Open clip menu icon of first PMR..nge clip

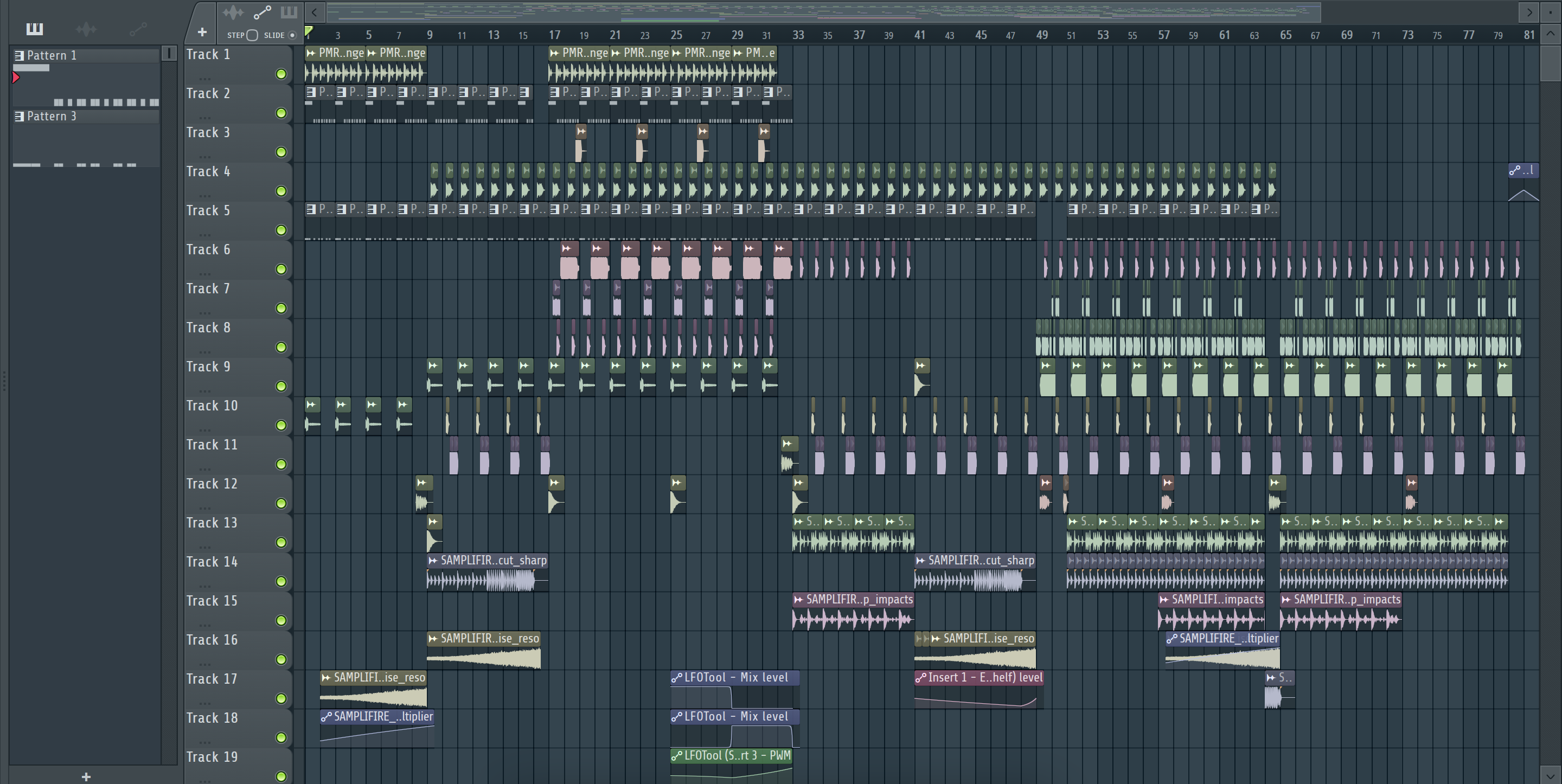coord(311,53)
